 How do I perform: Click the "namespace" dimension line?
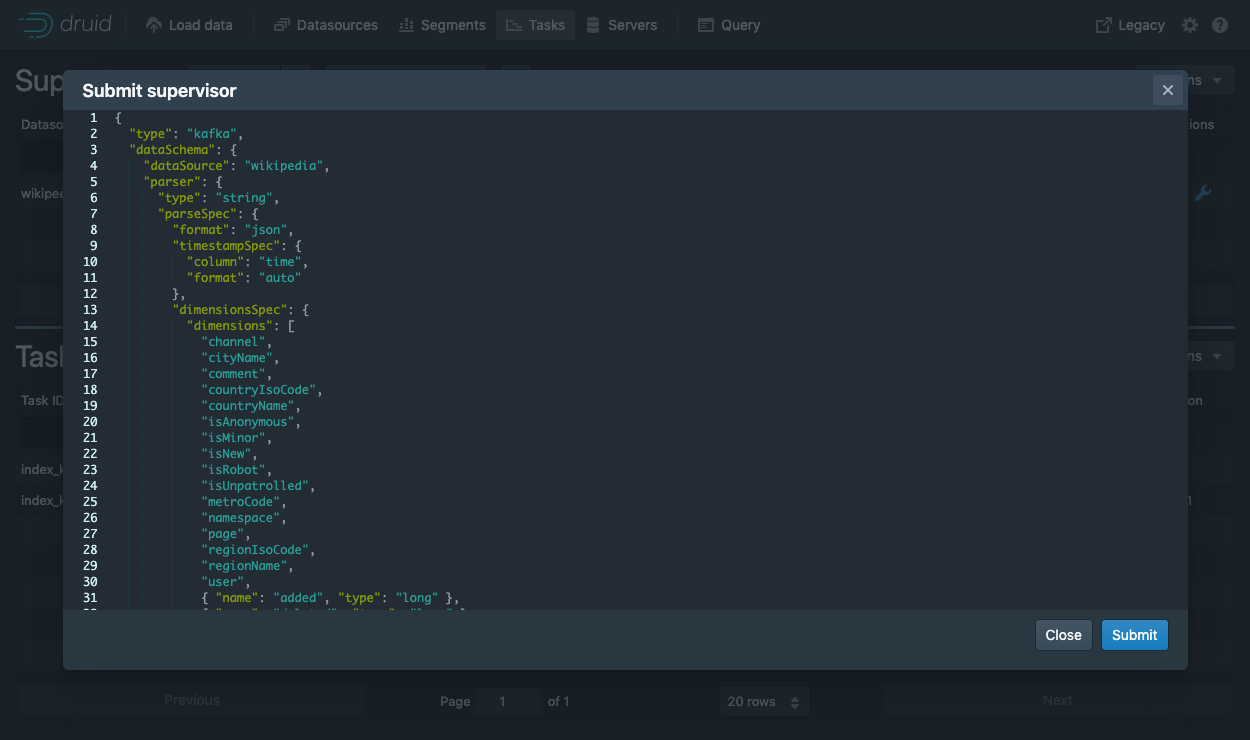tap(244, 518)
